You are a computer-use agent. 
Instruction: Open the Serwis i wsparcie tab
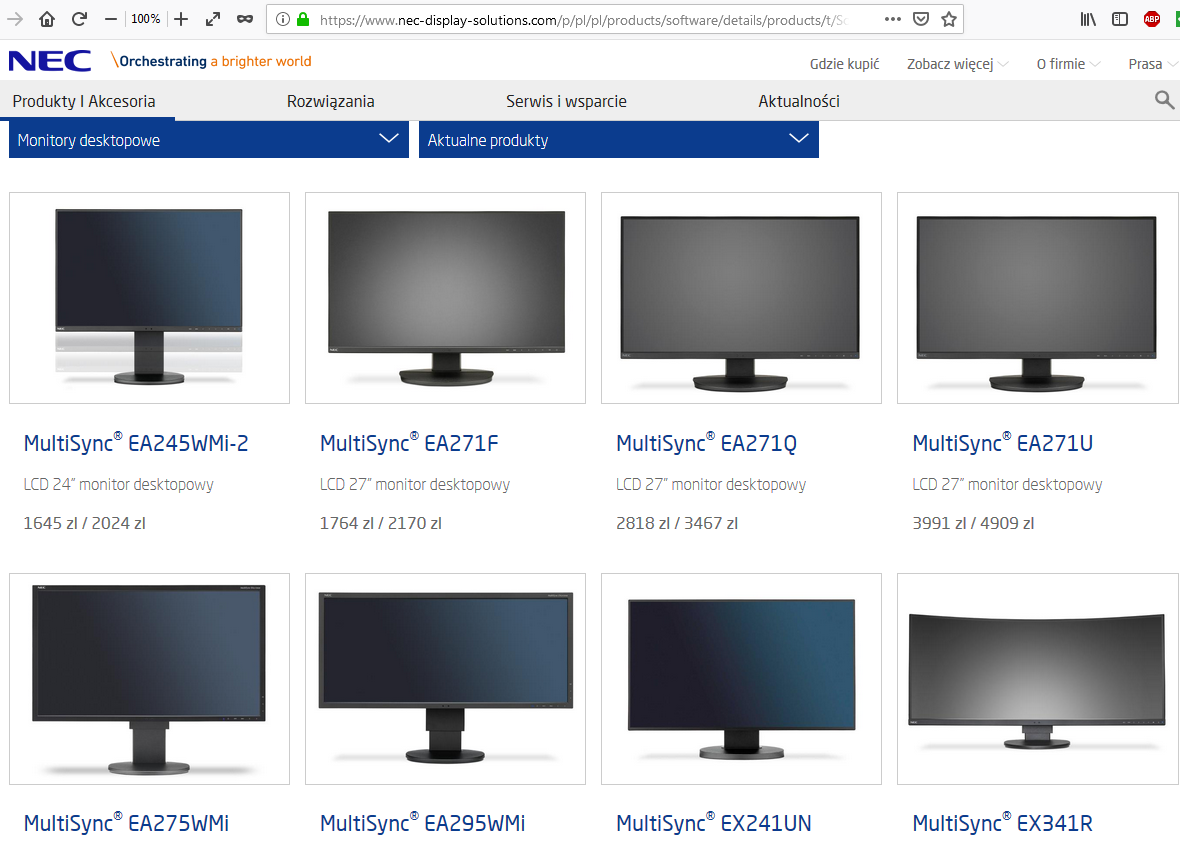(x=566, y=101)
